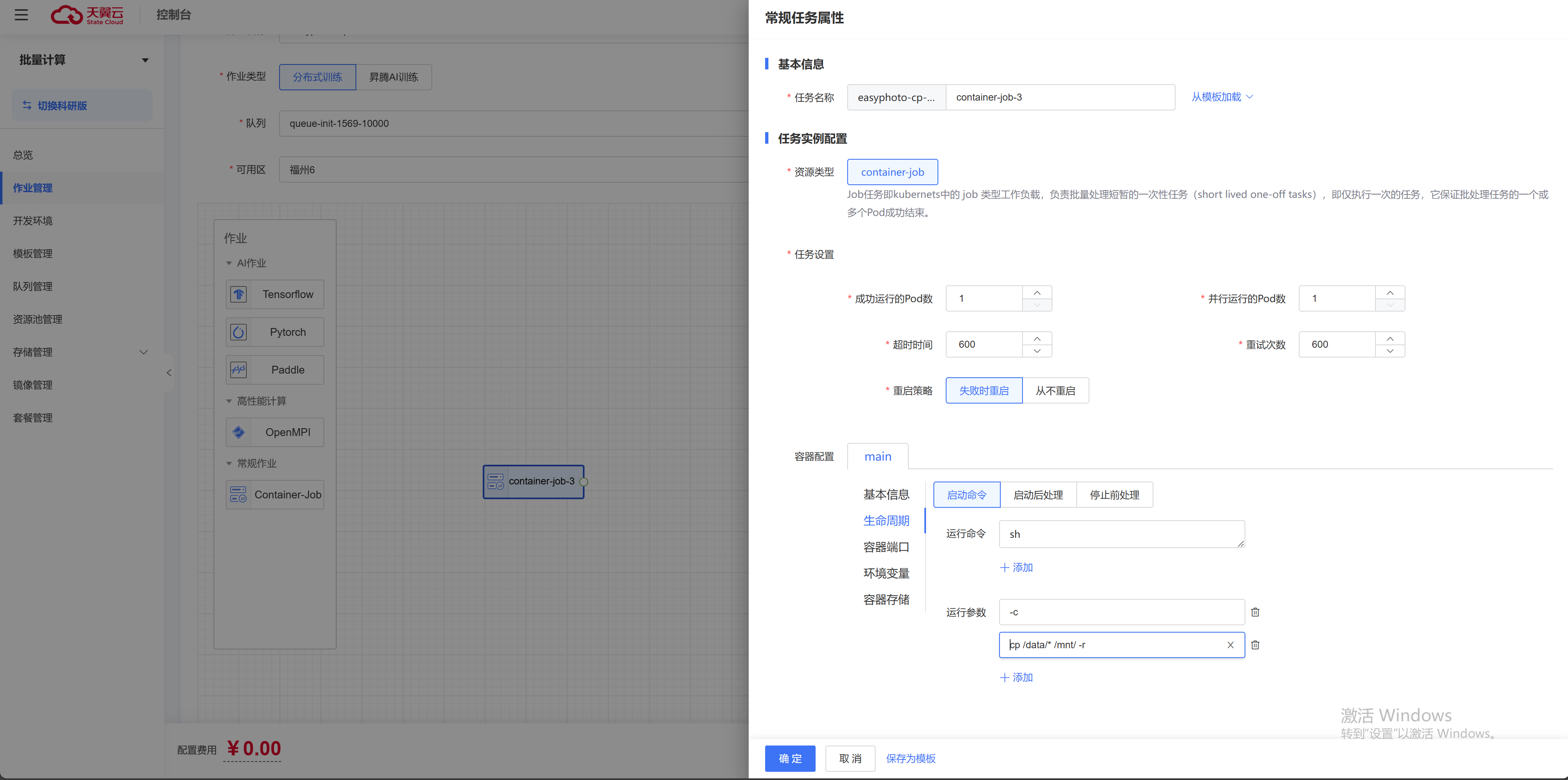The height and width of the screenshot is (780, 1568).
Task: Add another 运行命令 entry
Action: point(1016,568)
